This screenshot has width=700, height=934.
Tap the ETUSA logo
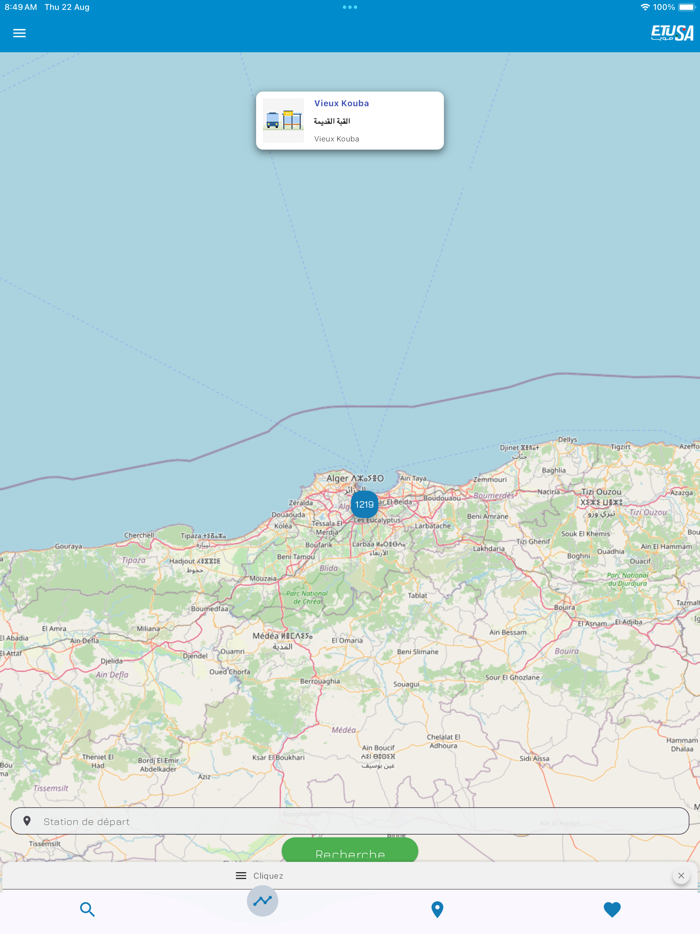672,33
